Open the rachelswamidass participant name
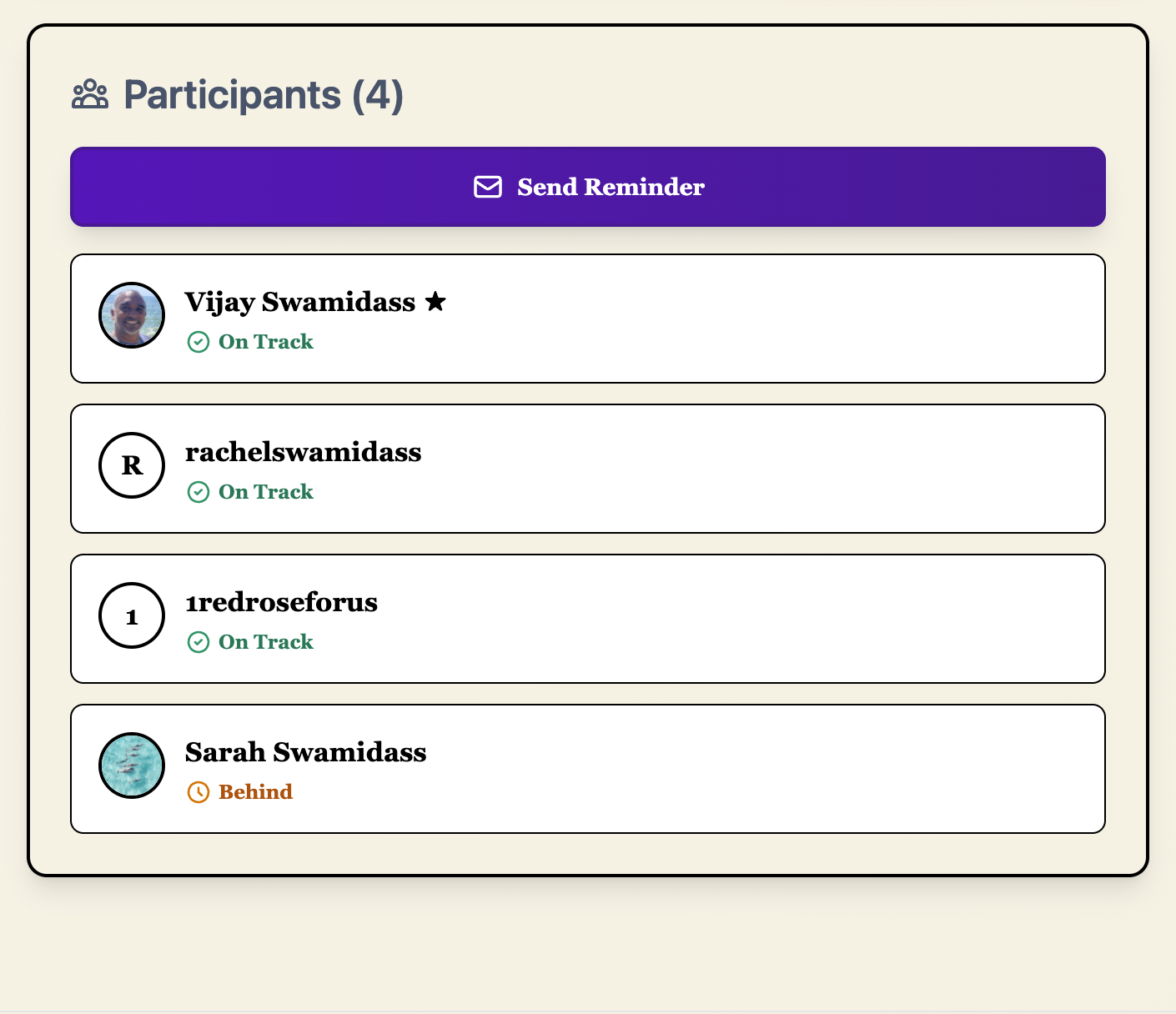The image size is (1176, 1014). coord(304,452)
